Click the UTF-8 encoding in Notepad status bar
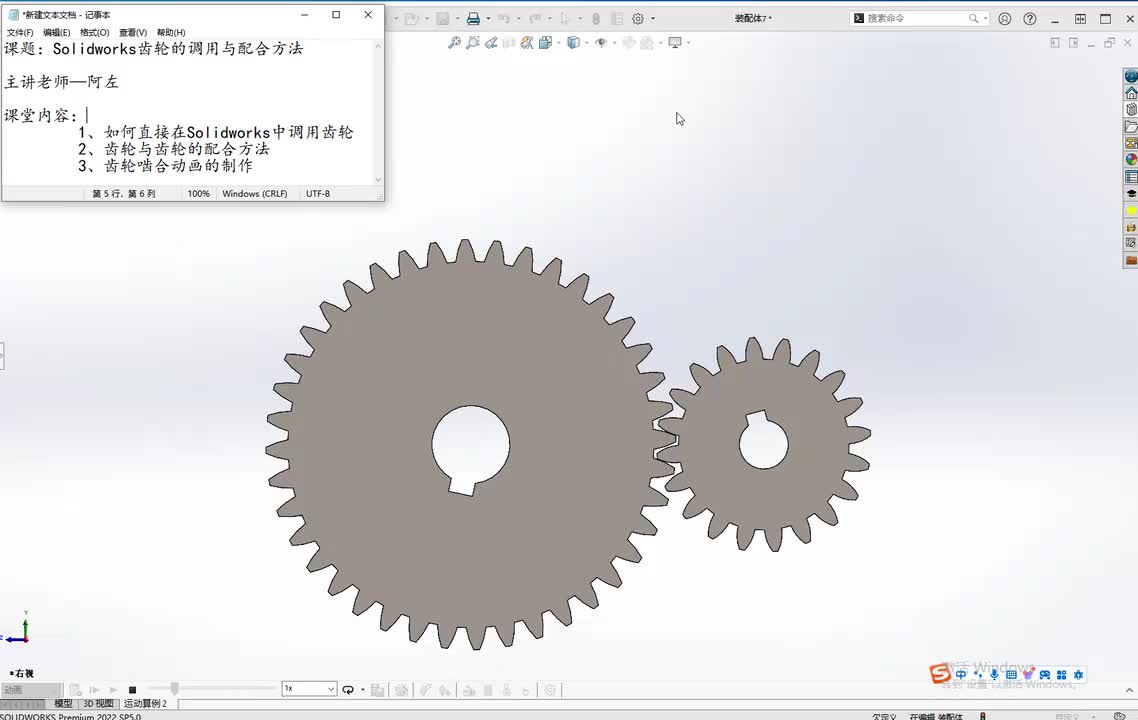This screenshot has height=720, width=1138. 318,194
